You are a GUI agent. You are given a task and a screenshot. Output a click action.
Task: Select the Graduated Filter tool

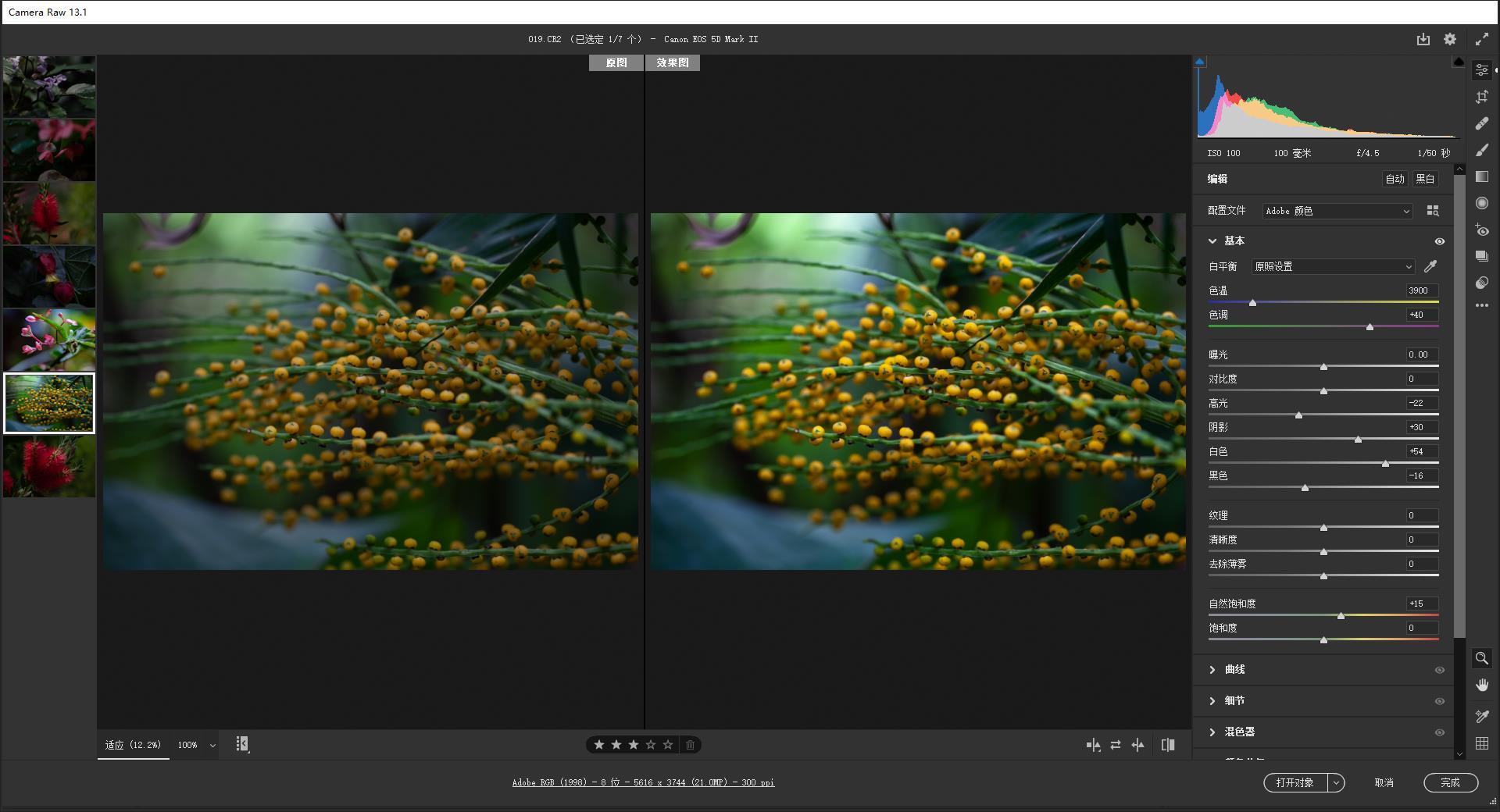[x=1481, y=176]
